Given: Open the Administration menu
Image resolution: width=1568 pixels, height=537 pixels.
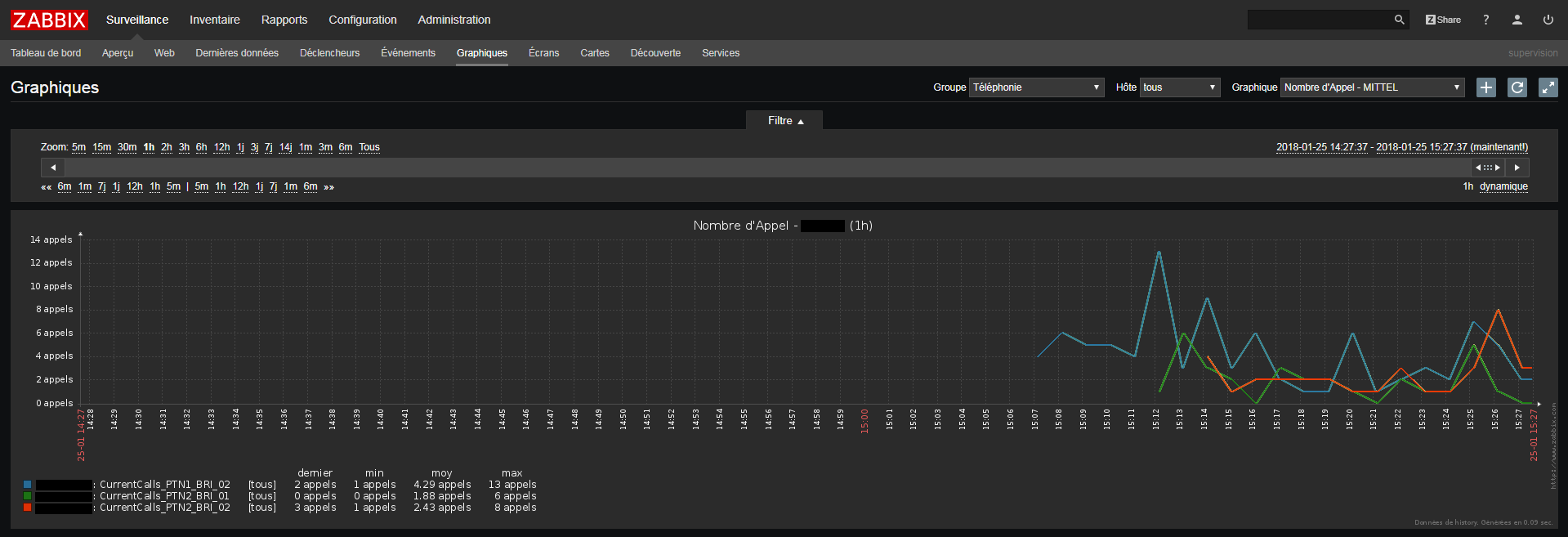Looking at the screenshot, I should click(x=454, y=20).
